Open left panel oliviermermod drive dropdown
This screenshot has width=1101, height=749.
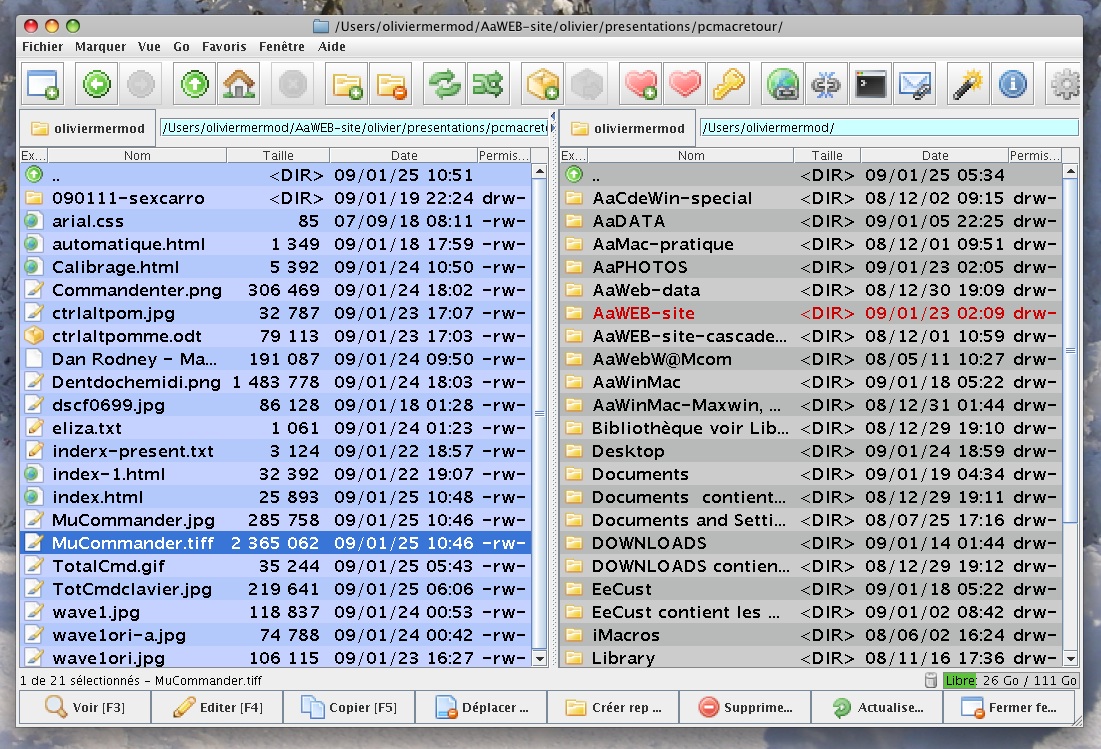(x=88, y=128)
